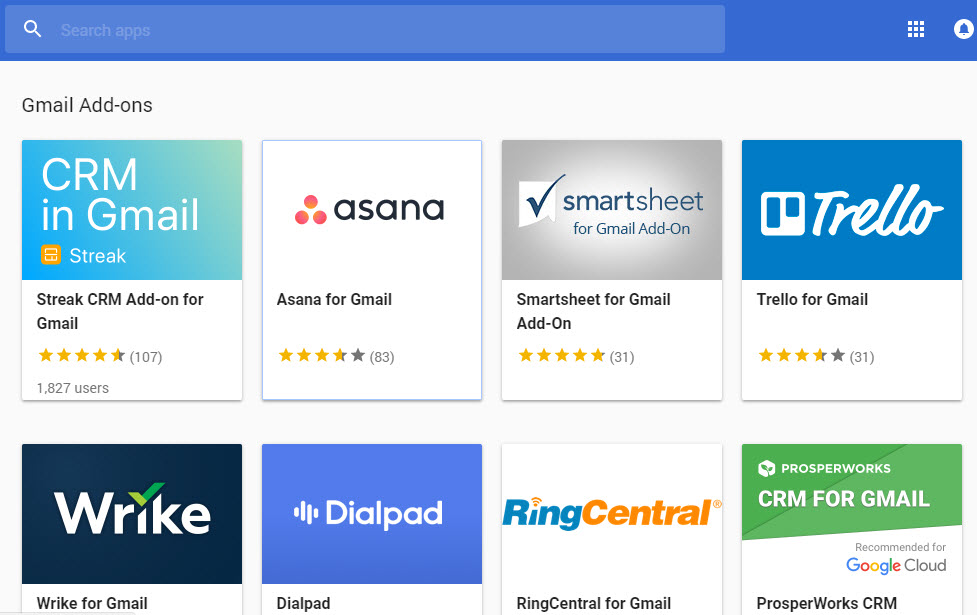Open the Trello logo thumbnail

pyautogui.click(x=852, y=210)
